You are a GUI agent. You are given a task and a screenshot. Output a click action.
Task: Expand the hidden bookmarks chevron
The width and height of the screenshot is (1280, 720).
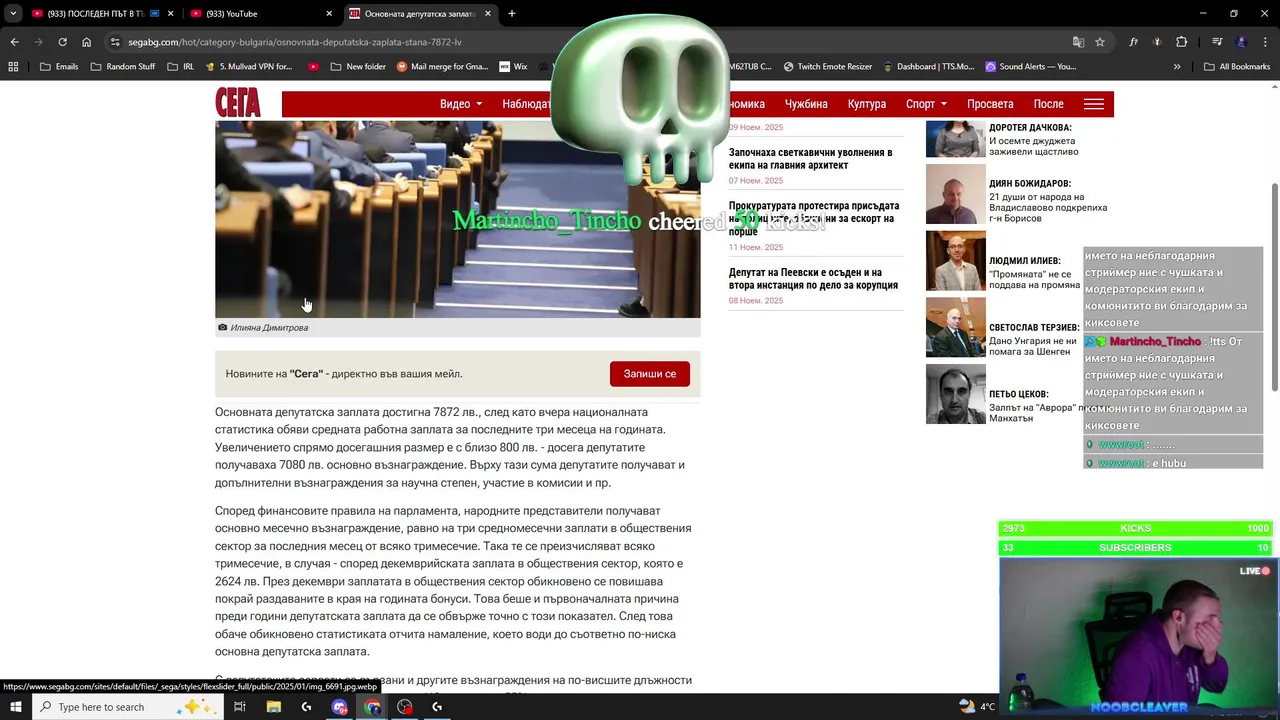click(1177, 67)
